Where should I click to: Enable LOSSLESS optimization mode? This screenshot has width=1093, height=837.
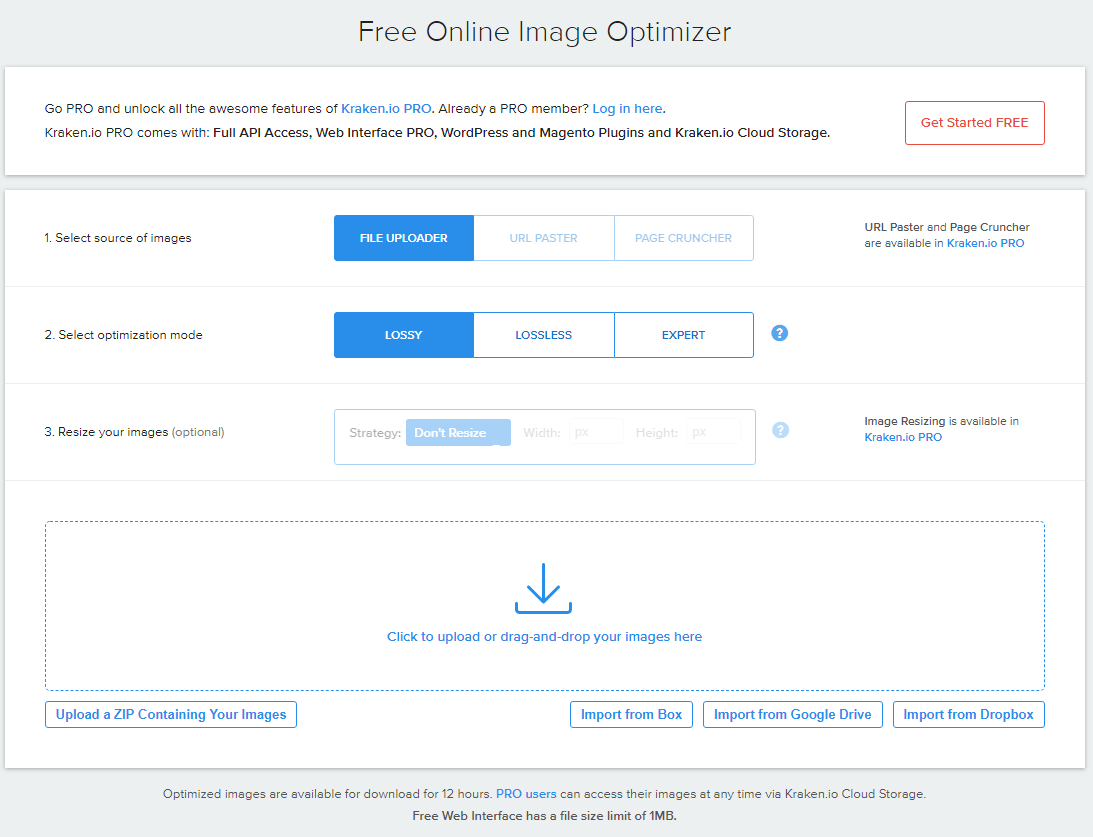pyautogui.click(x=543, y=335)
